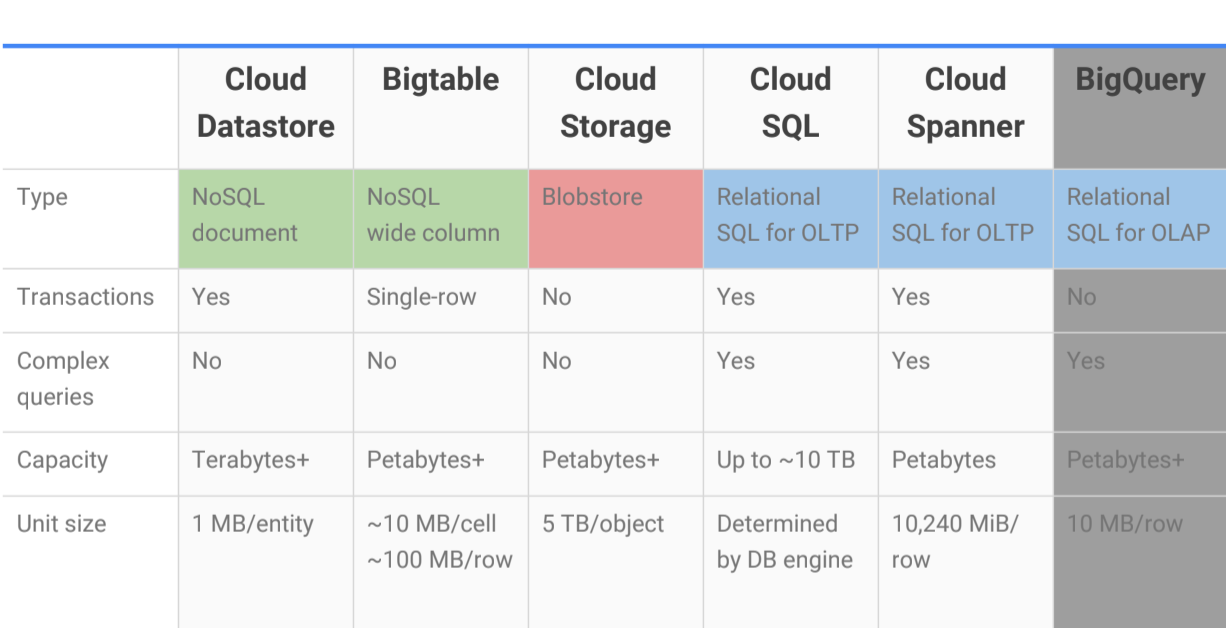Click the Cloud Datastore column header
The image size is (1226, 628).
pos(265,103)
